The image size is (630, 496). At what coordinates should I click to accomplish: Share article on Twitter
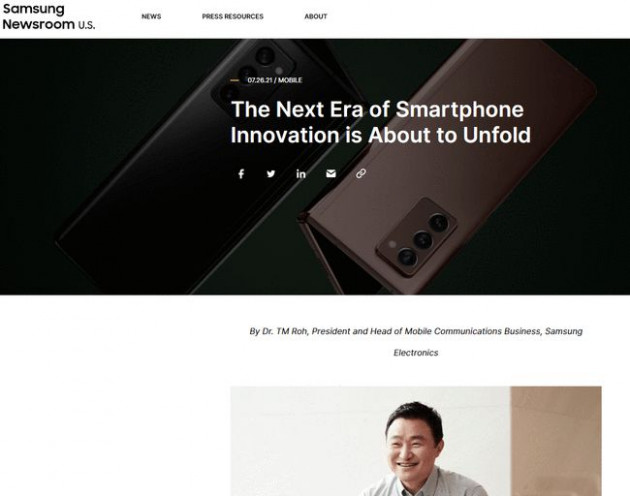click(271, 174)
